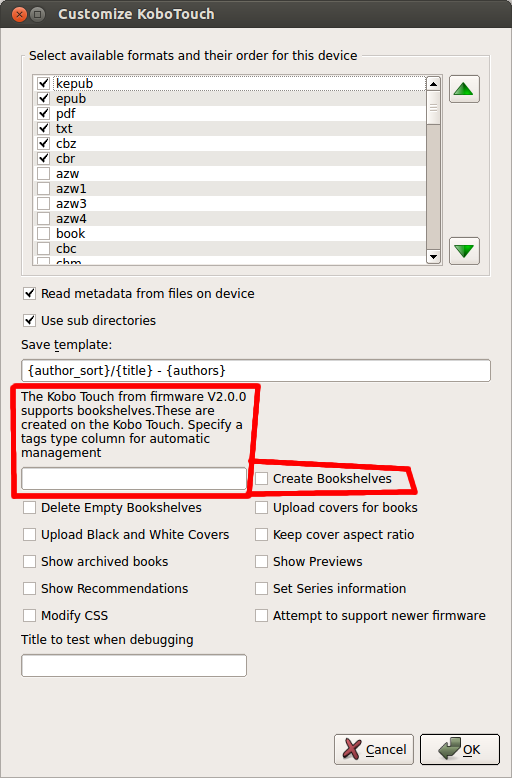The image size is (512, 778).
Task: Focus the bookshelves tags column field
Action: coord(134,479)
